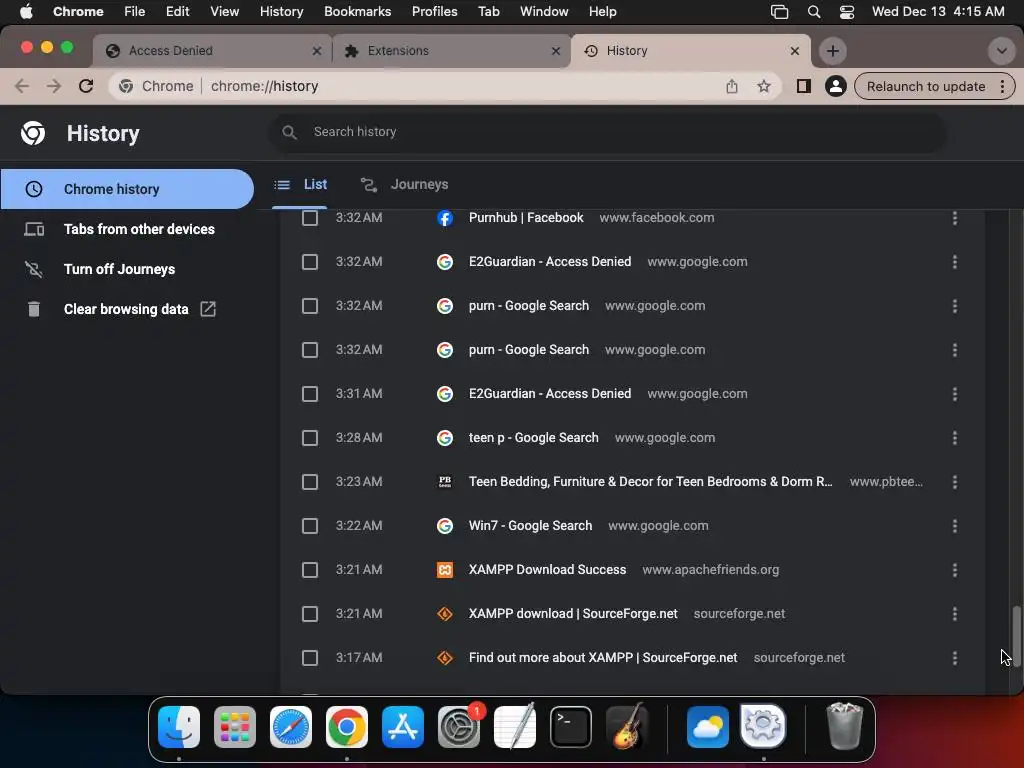The image size is (1024, 768).
Task: Click the browser back arrow
Action: pos(22,86)
